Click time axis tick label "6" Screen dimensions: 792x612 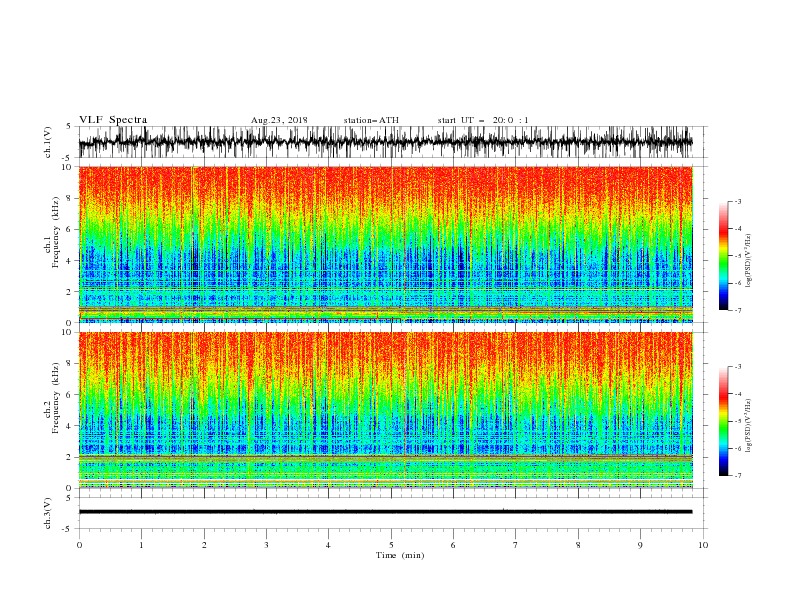(453, 545)
